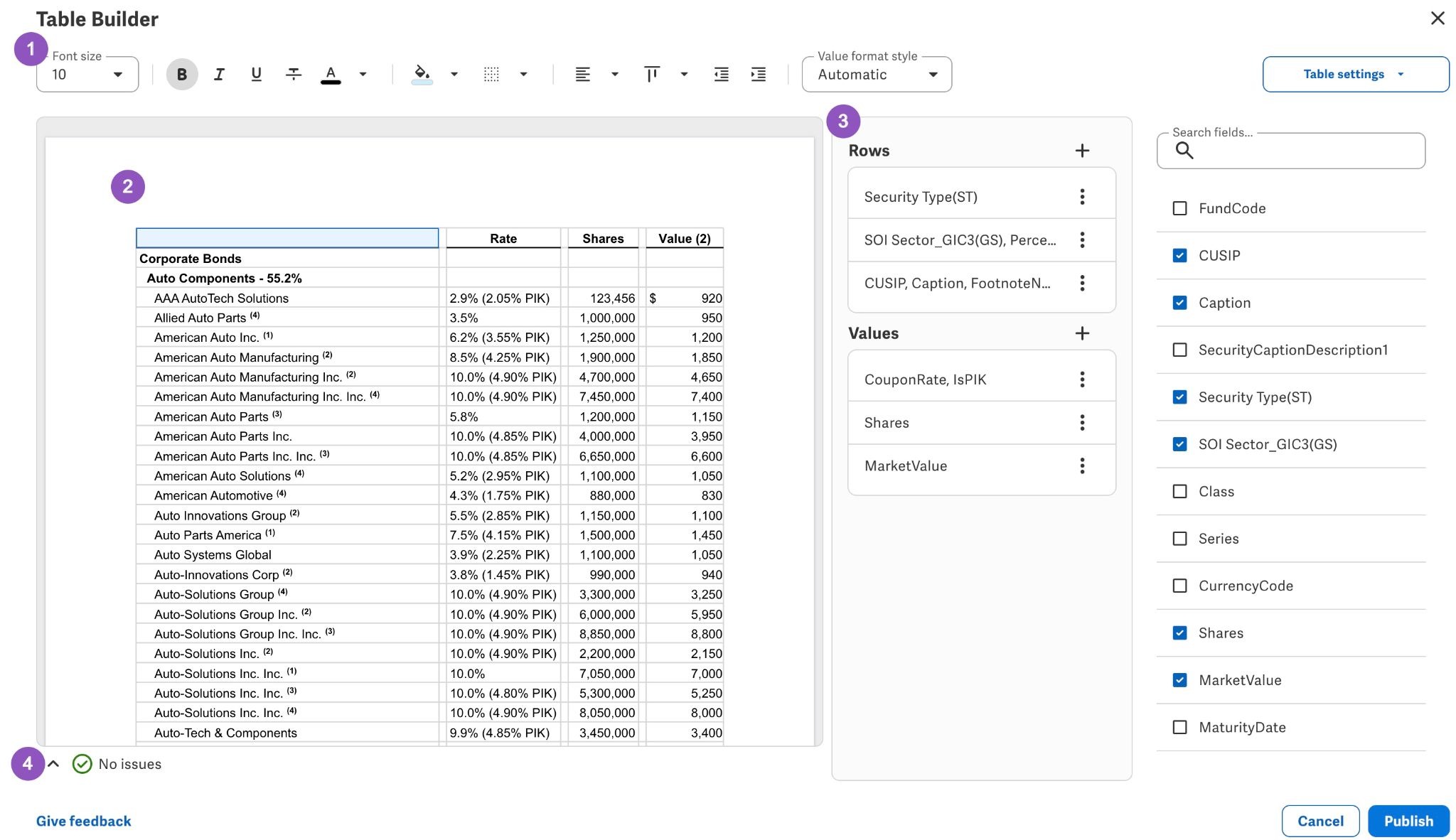Toggle bold formatting

point(182,74)
